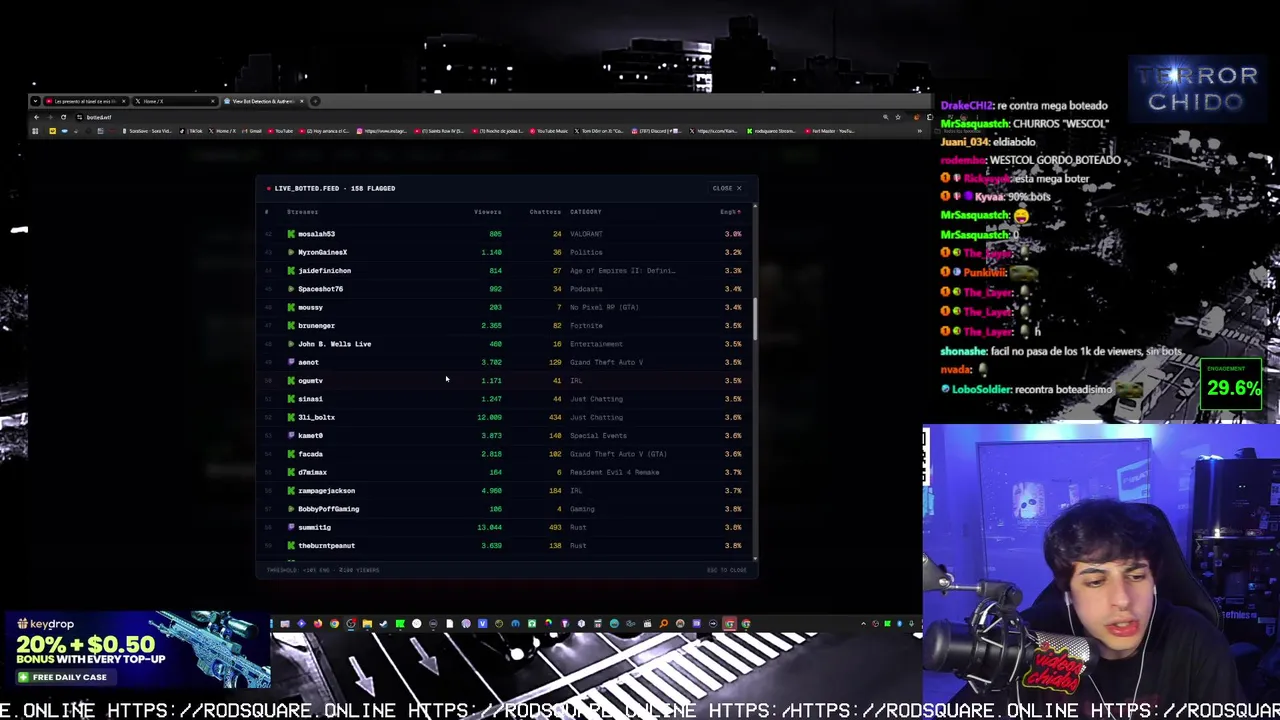Sort by Eng% column header
Viewport: 1280px width, 720px height.
(x=730, y=212)
